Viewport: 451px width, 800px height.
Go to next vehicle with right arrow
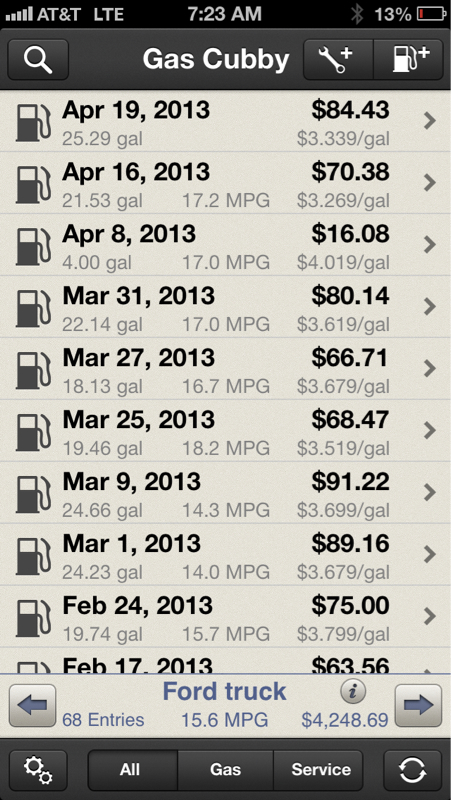(418, 706)
